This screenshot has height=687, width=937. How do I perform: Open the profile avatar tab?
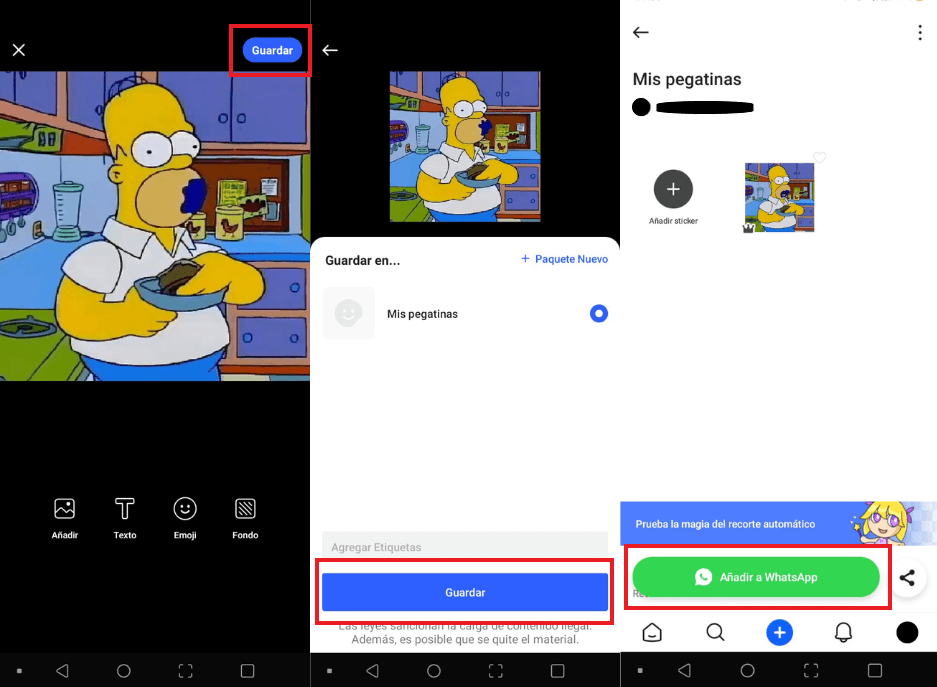[907, 632]
